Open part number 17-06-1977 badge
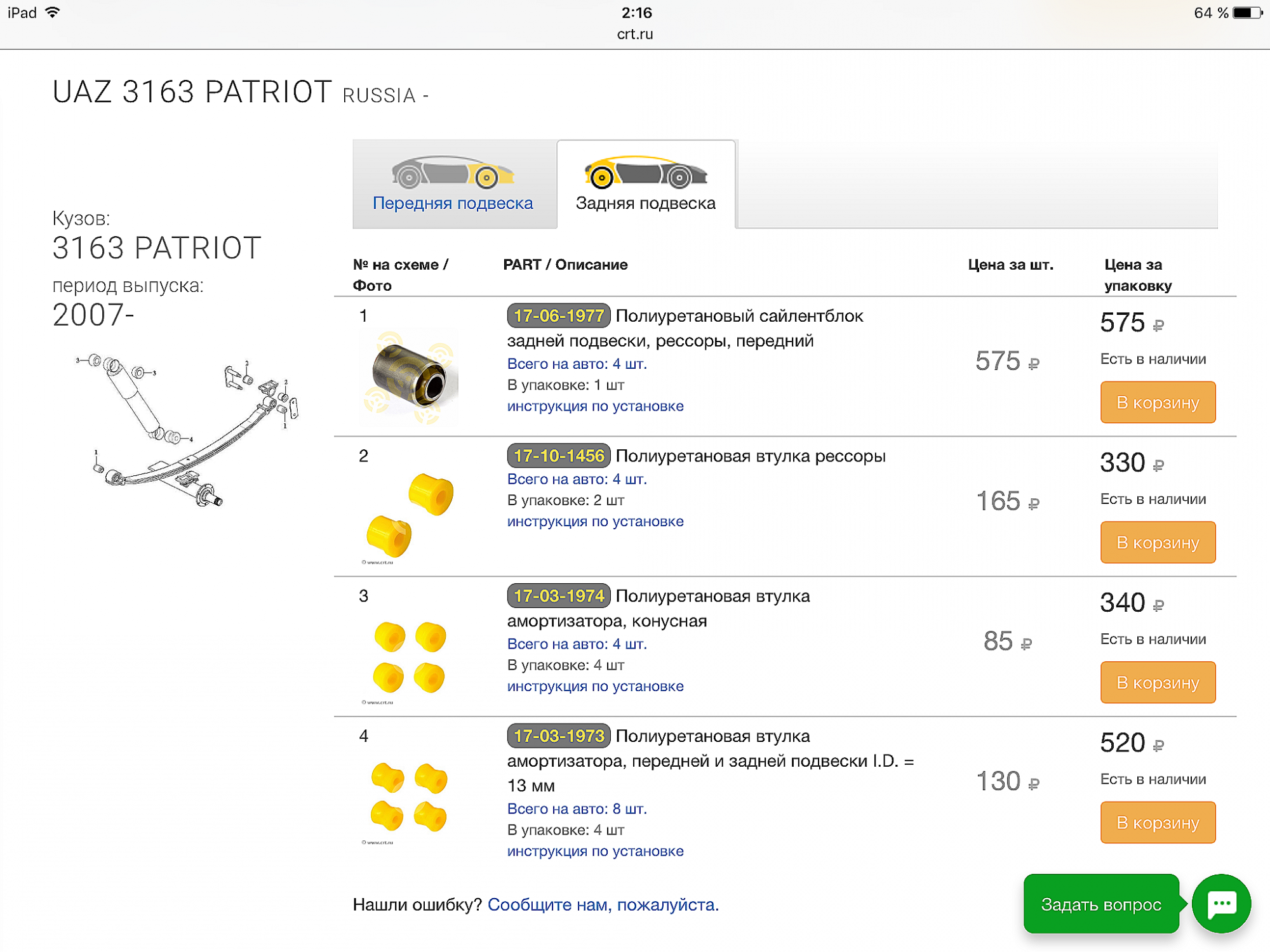 tap(559, 316)
